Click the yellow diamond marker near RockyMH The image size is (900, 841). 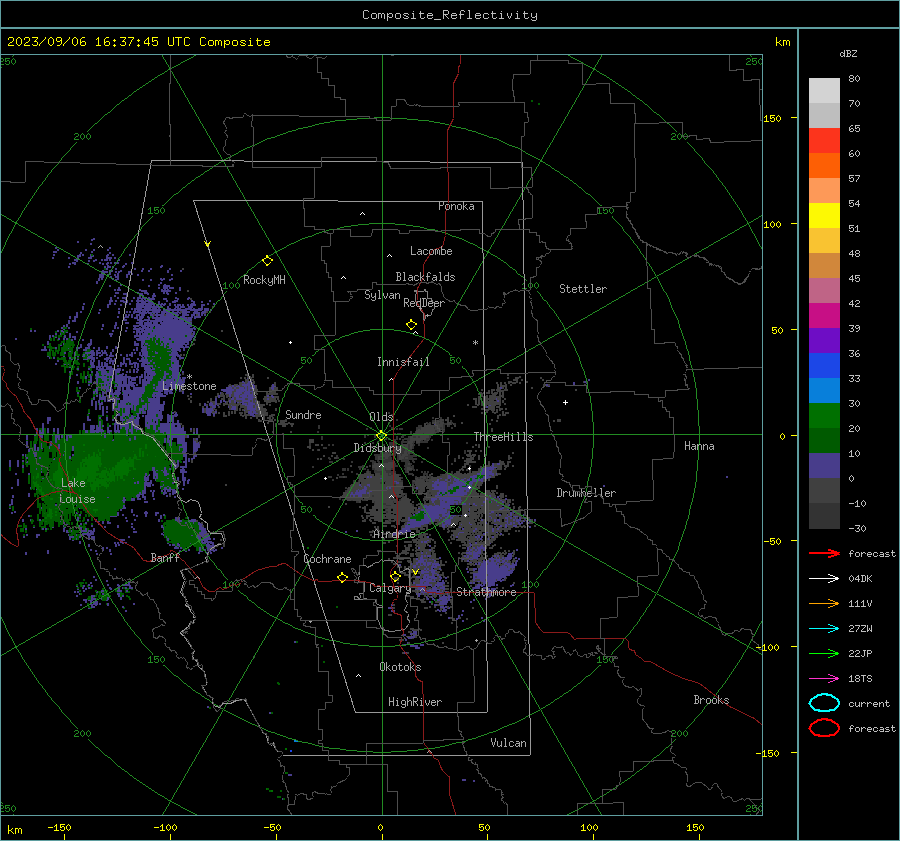click(267, 261)
